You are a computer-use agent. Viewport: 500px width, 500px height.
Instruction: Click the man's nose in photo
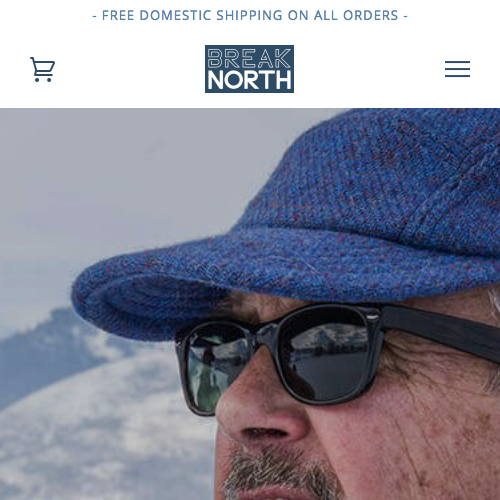(x=263, y=407)
